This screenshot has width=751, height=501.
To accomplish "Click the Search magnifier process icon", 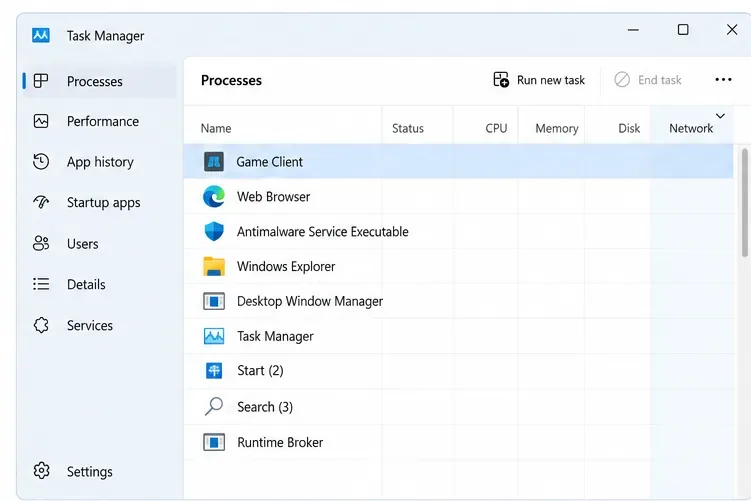I will [x=214, y=406].
